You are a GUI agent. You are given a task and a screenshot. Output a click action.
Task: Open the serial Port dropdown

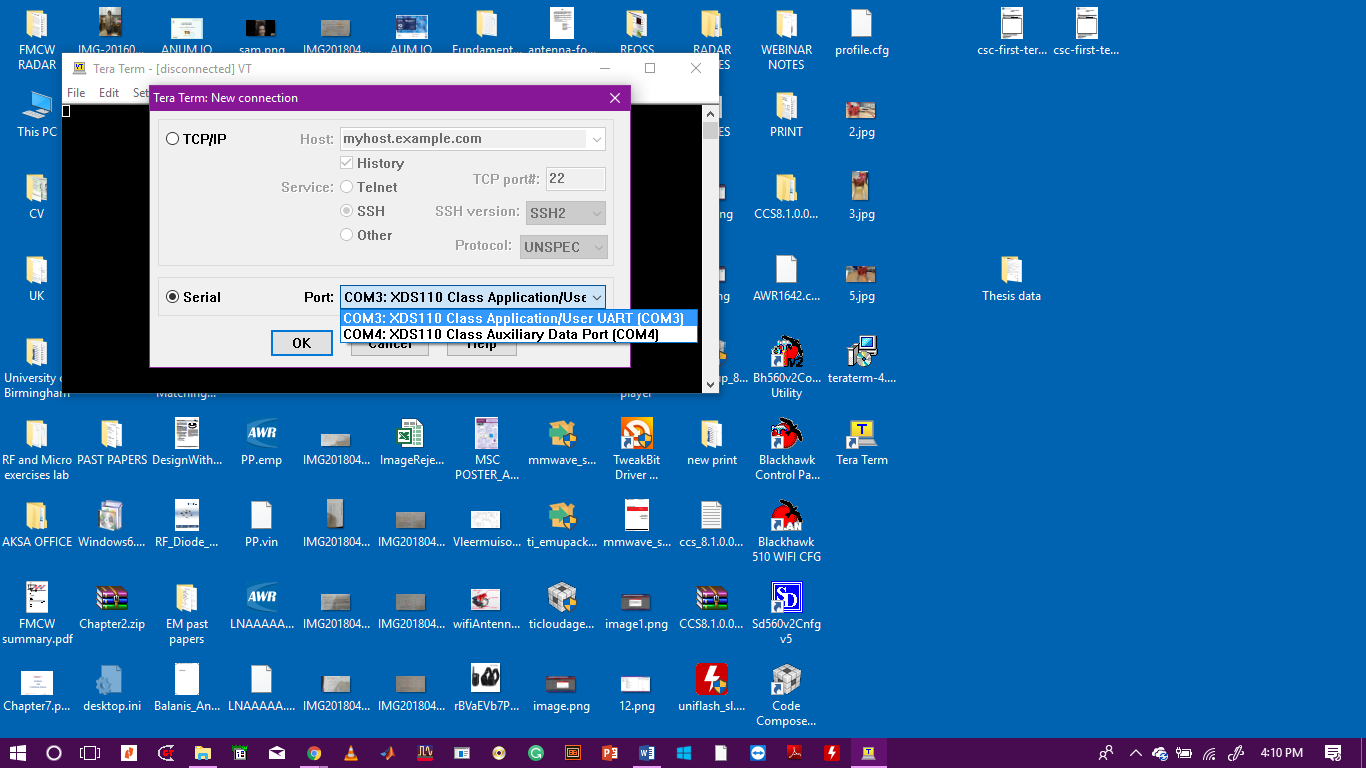coord(596,297)
